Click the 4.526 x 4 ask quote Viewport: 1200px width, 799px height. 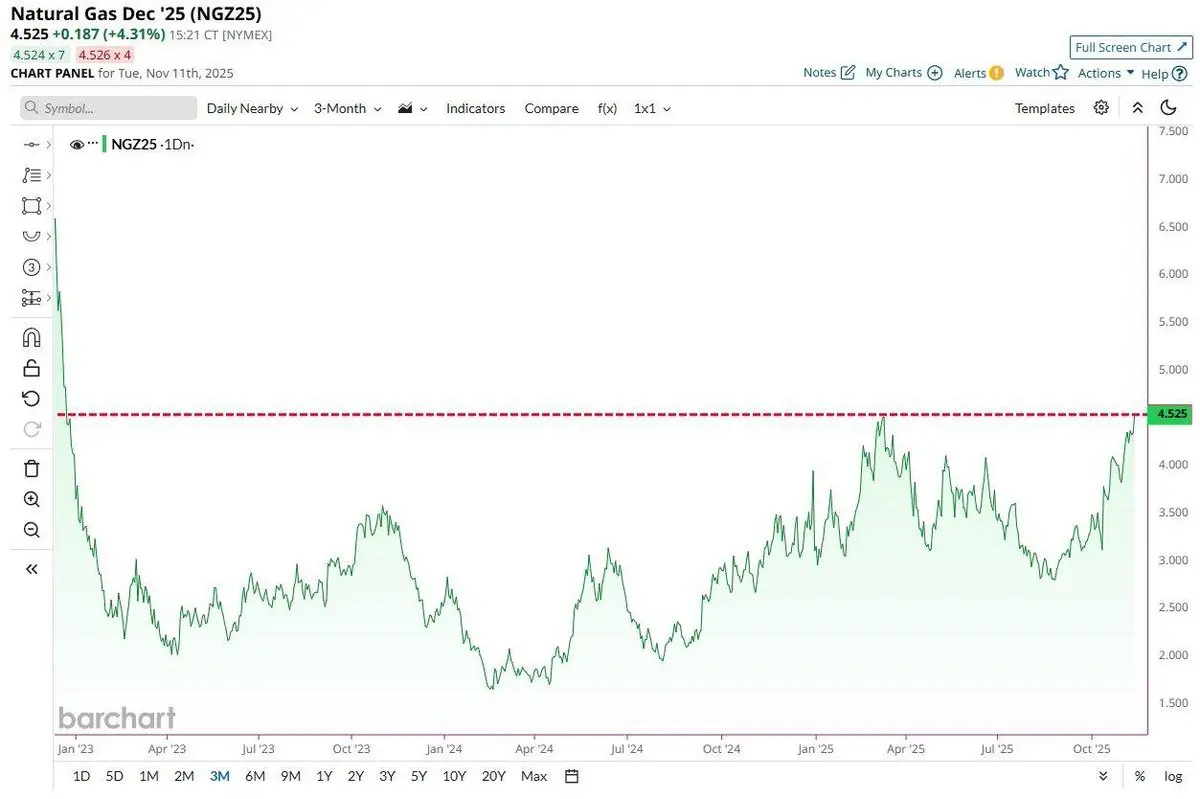[x=105, y=55]
